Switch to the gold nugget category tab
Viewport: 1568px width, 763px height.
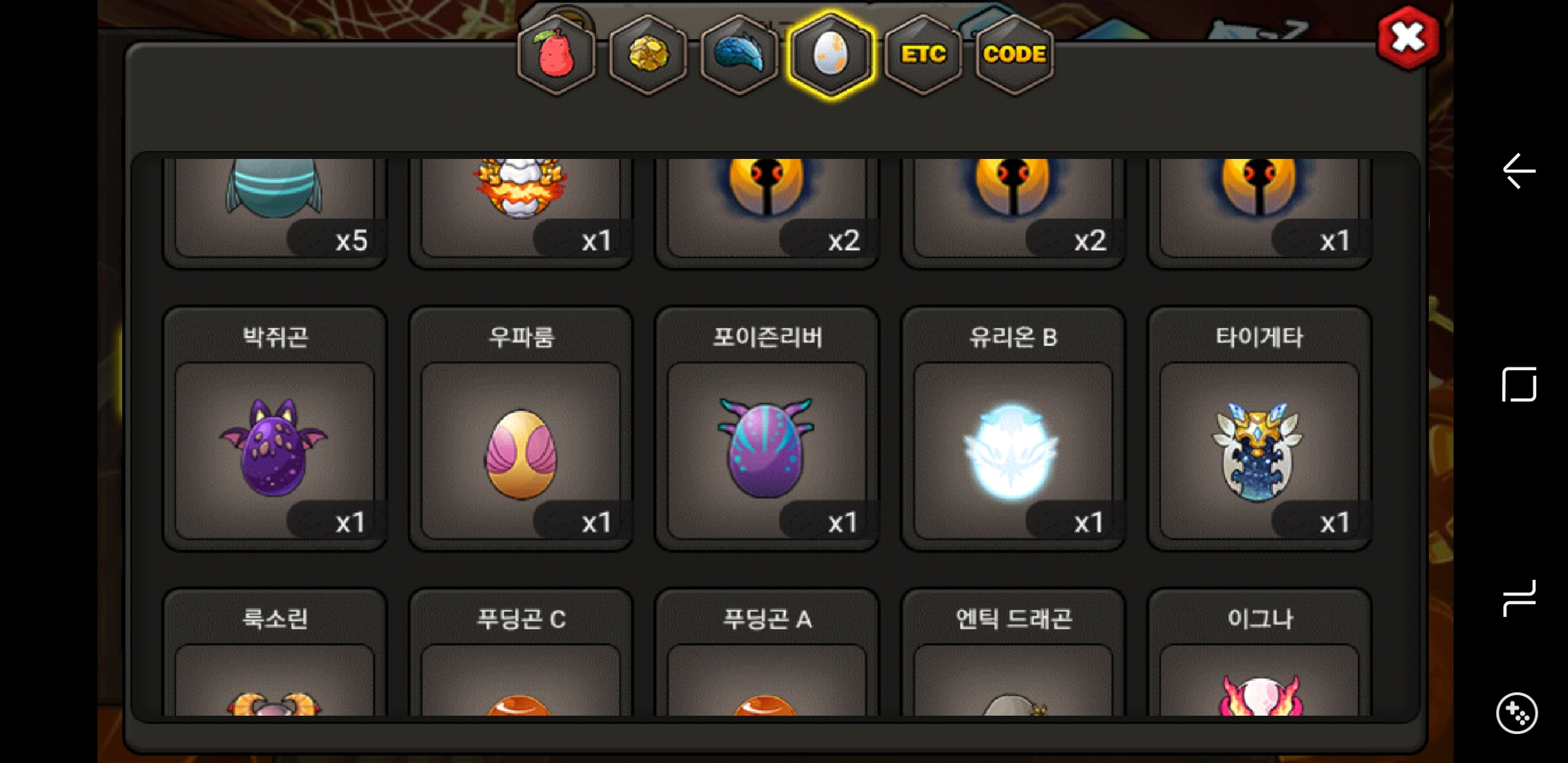pyautogui.click(x=648, y=54)
